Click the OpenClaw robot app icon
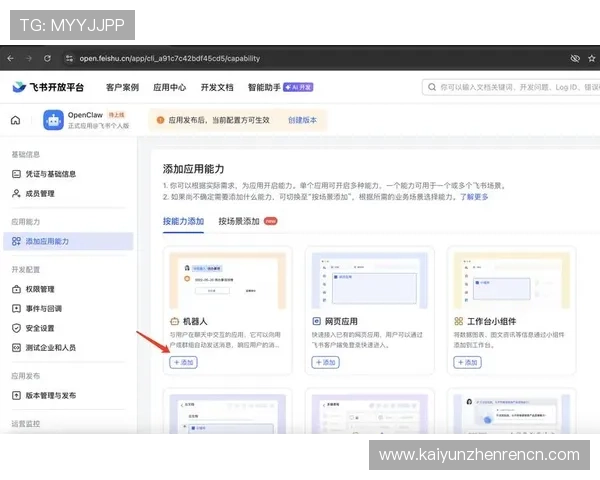This screenshot has width=600, height=480. point(53,120)
